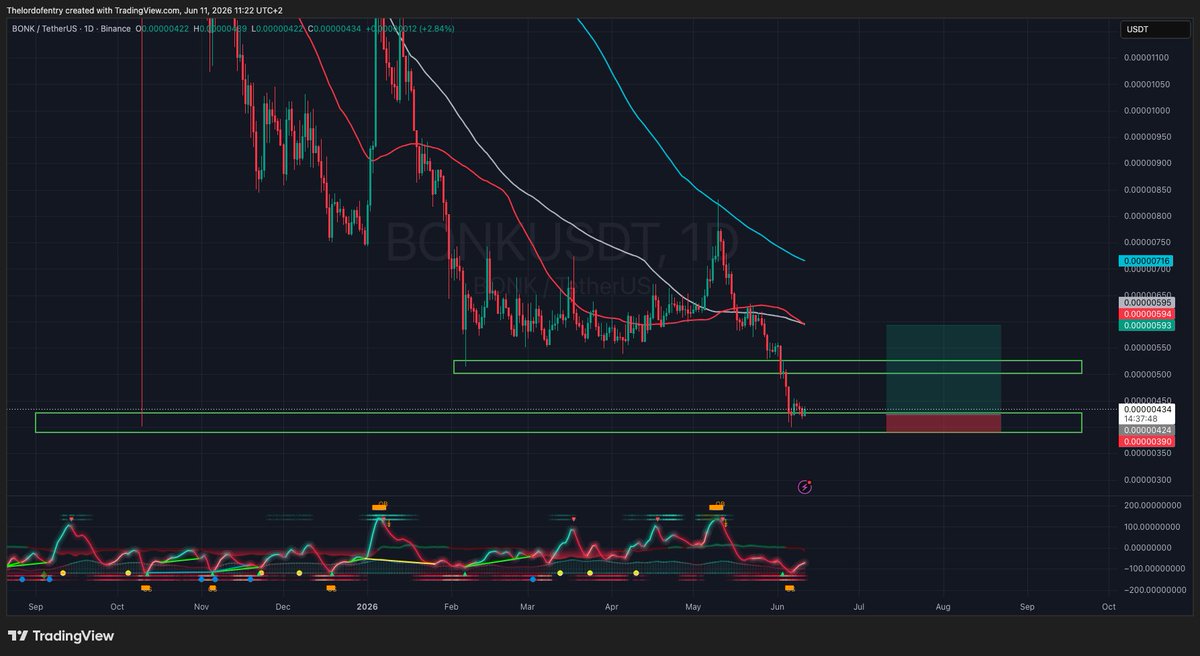Click the Aug label on time axis

point(943,607)
